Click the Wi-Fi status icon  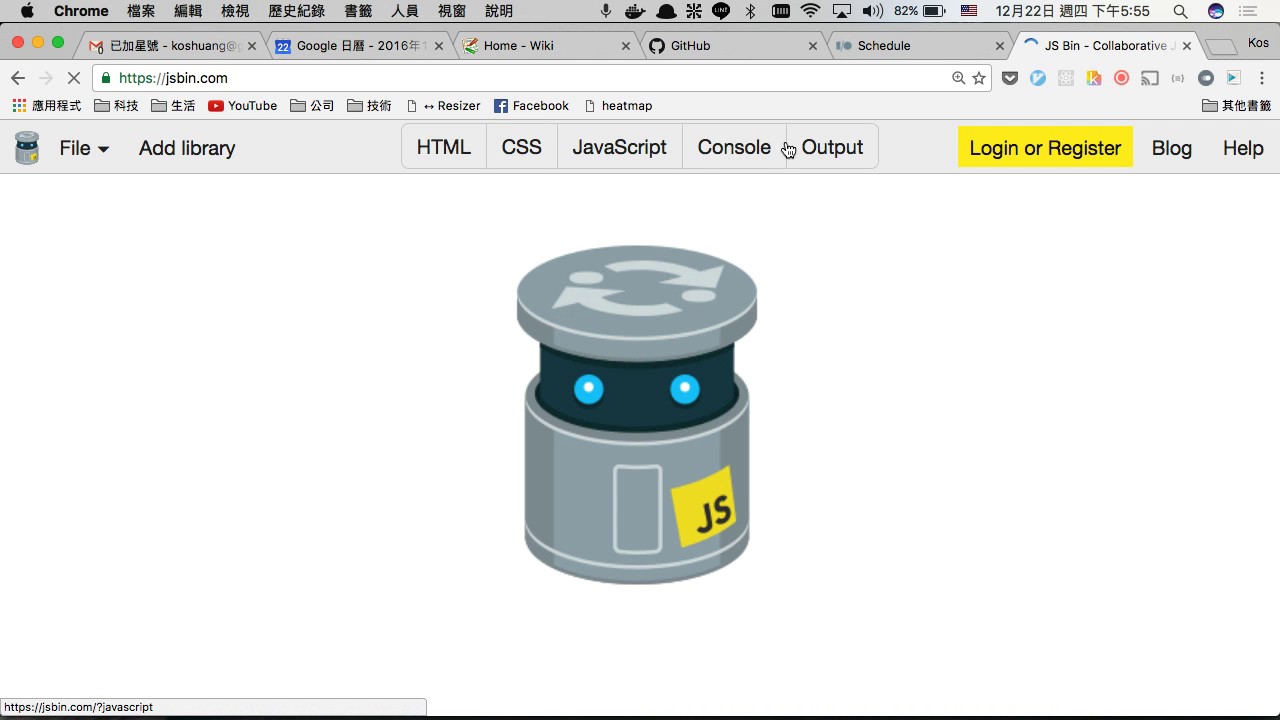(811, 11)
